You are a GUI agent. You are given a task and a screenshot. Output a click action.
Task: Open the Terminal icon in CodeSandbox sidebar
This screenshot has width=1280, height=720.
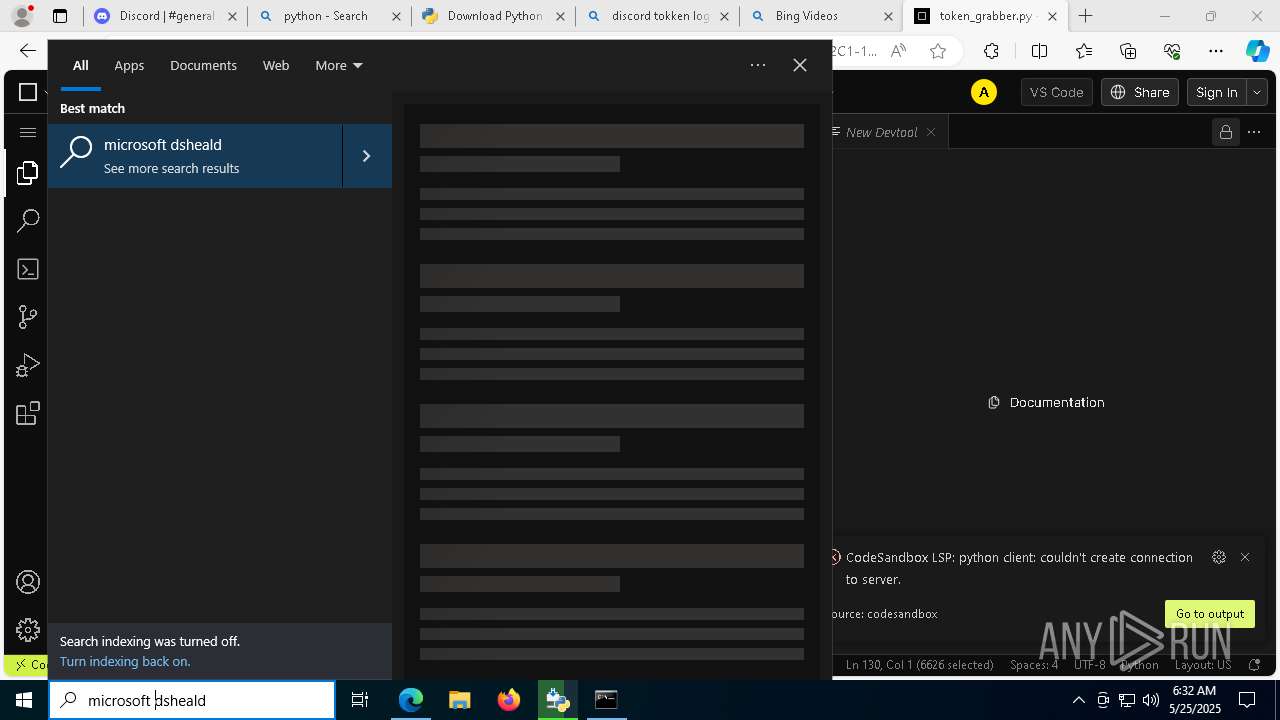[27, 269]
